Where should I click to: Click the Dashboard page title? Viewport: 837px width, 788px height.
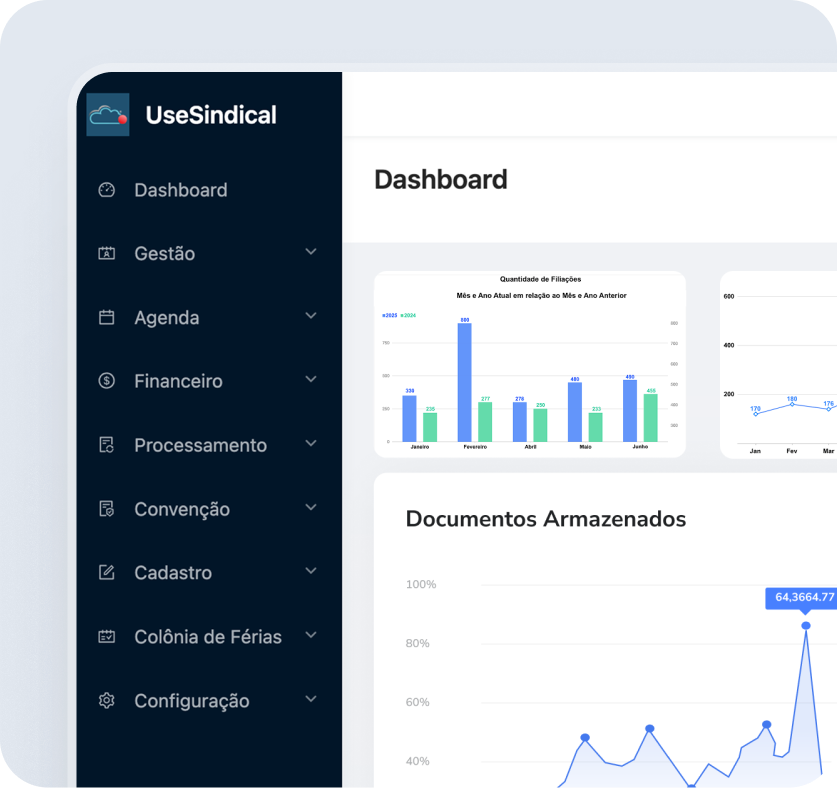[x=441, y=179]
